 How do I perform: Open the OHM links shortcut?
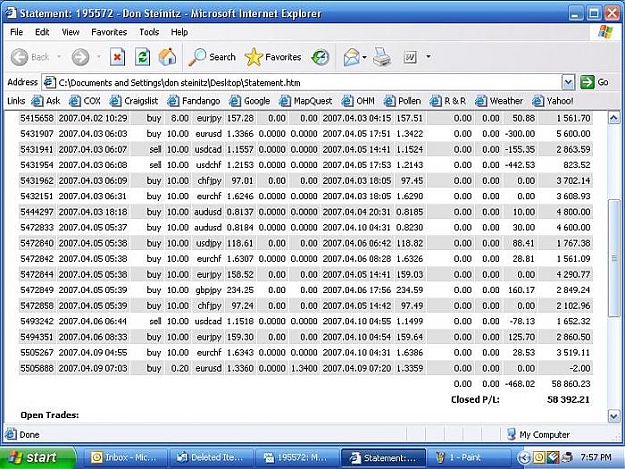point(358,101)
